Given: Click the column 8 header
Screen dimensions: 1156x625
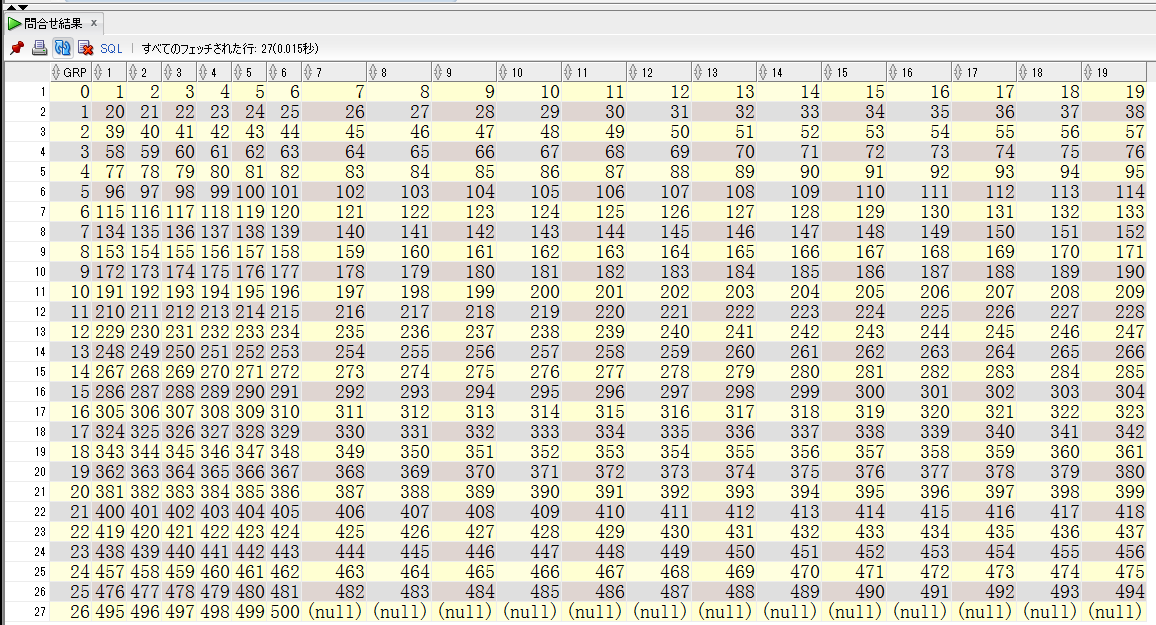Looking at the screenshot, I should (399, 73).
